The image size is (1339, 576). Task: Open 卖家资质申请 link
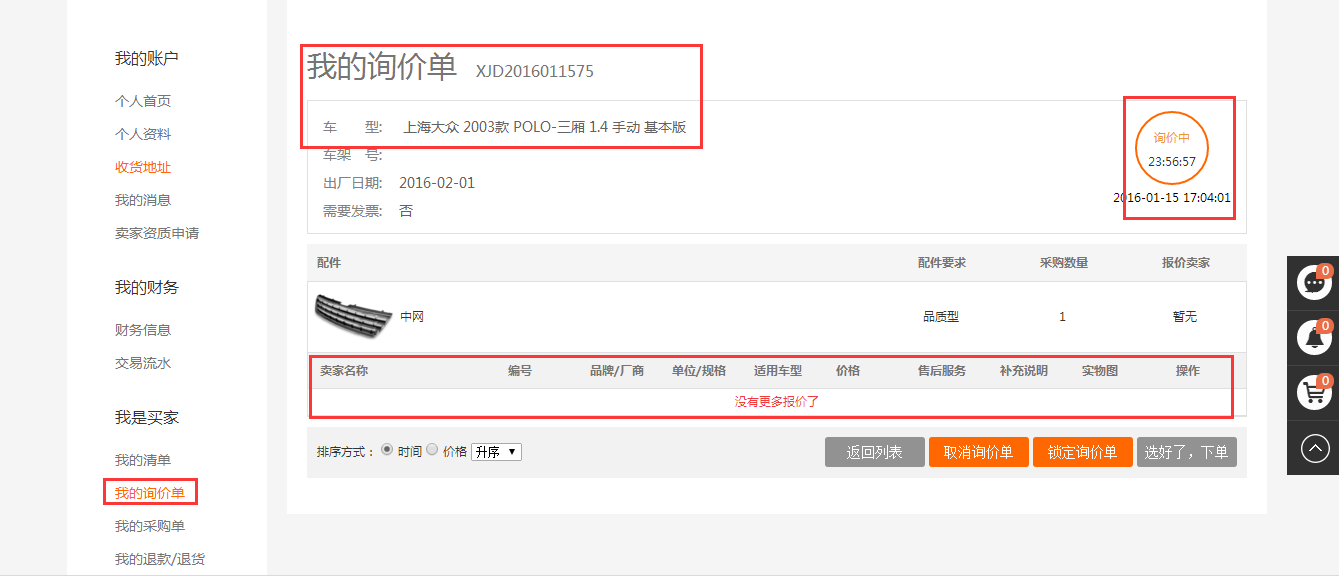tap(157, 233)
